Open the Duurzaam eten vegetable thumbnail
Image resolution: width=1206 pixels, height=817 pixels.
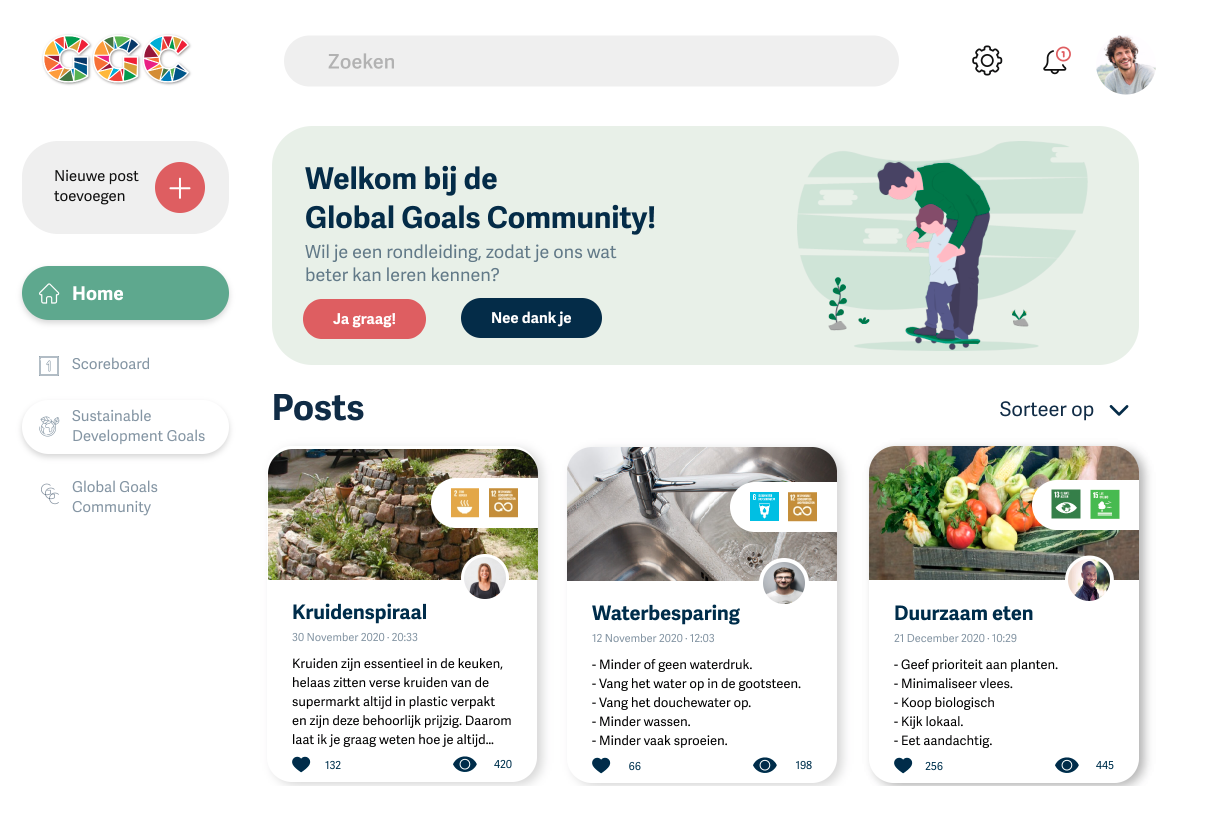pyautogui.click(x=1004, y=513)
